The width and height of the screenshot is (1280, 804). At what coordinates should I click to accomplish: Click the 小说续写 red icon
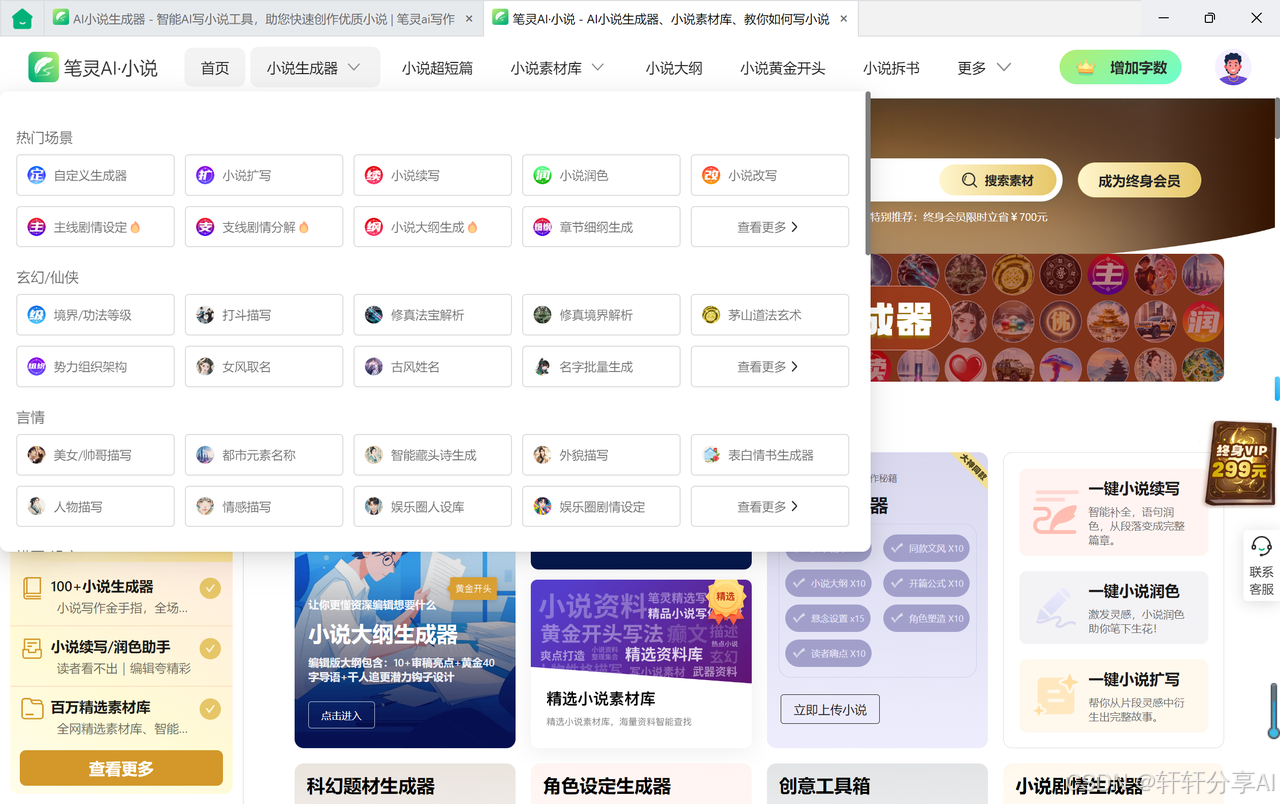[374, 175]
